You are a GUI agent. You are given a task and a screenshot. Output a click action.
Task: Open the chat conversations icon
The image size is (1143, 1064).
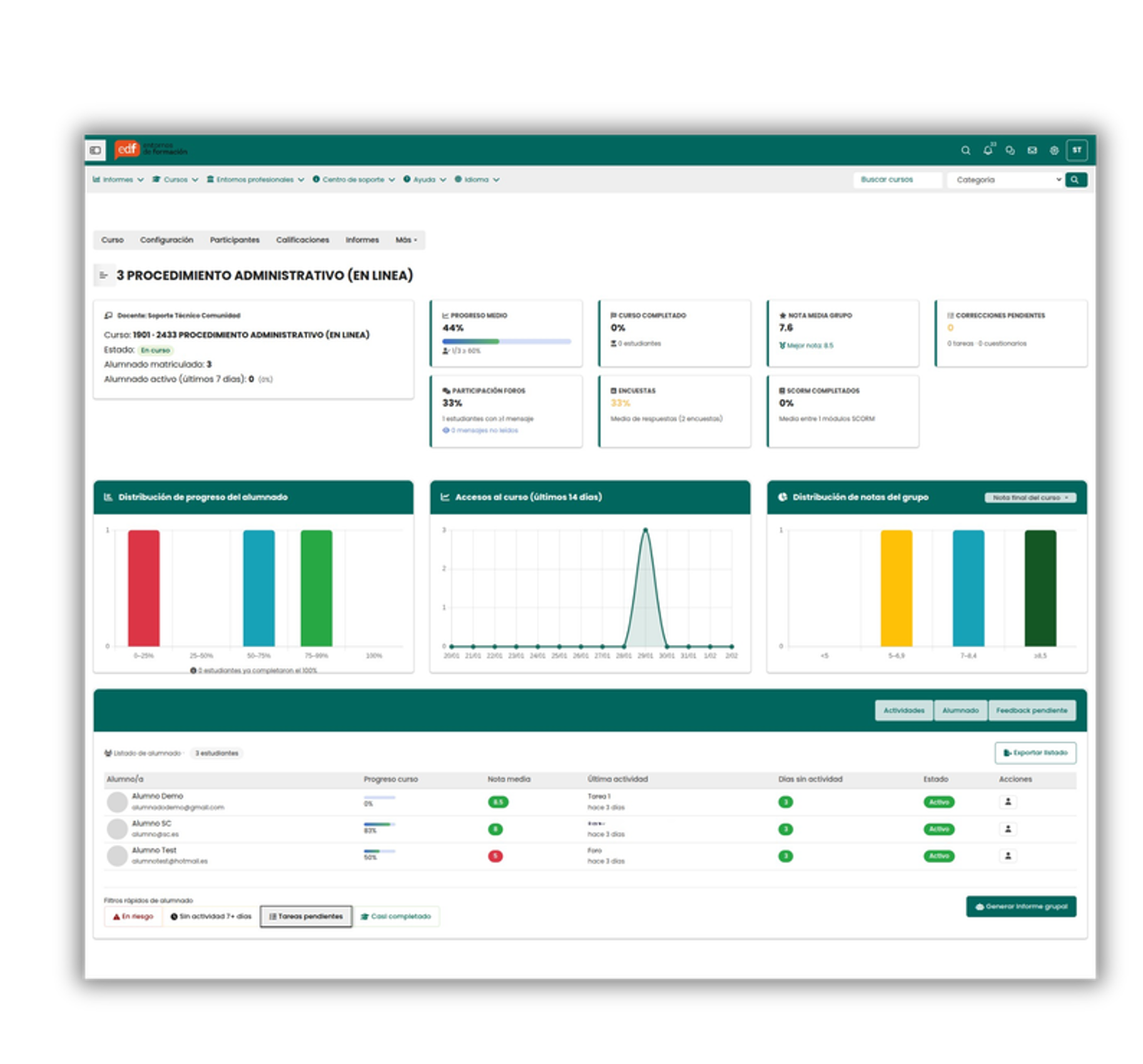(x=1010, y=150)
